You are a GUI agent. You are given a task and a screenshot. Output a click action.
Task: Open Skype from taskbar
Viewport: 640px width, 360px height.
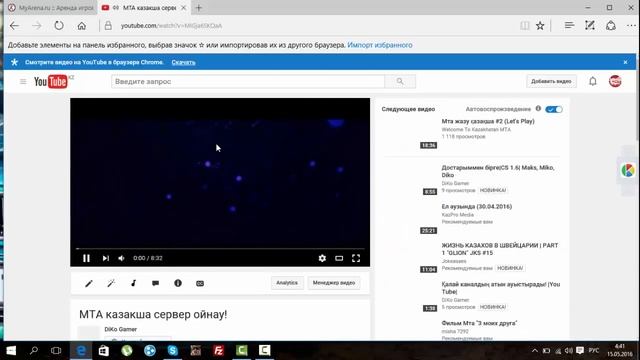(x=173, y=351)
